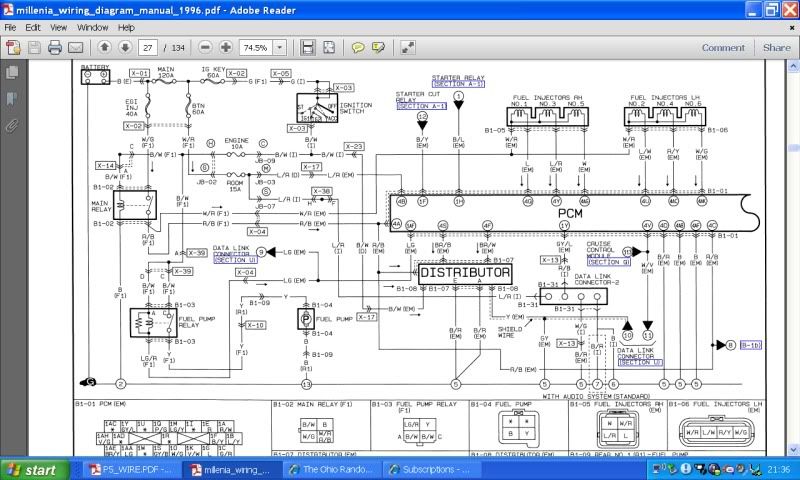Print the document using the printer icon
800x480 pixels.
55,47
